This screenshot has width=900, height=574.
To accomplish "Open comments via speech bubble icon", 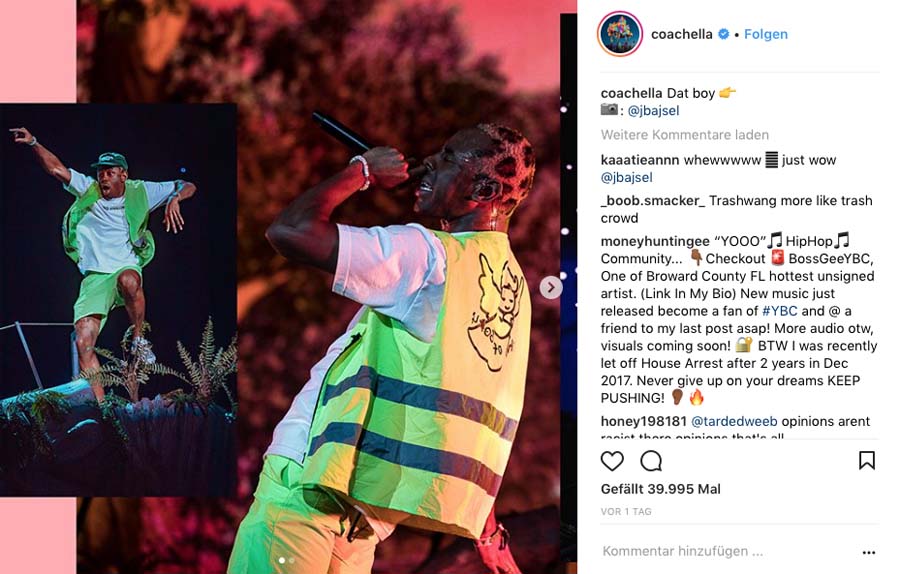I will tap(651, 461).
